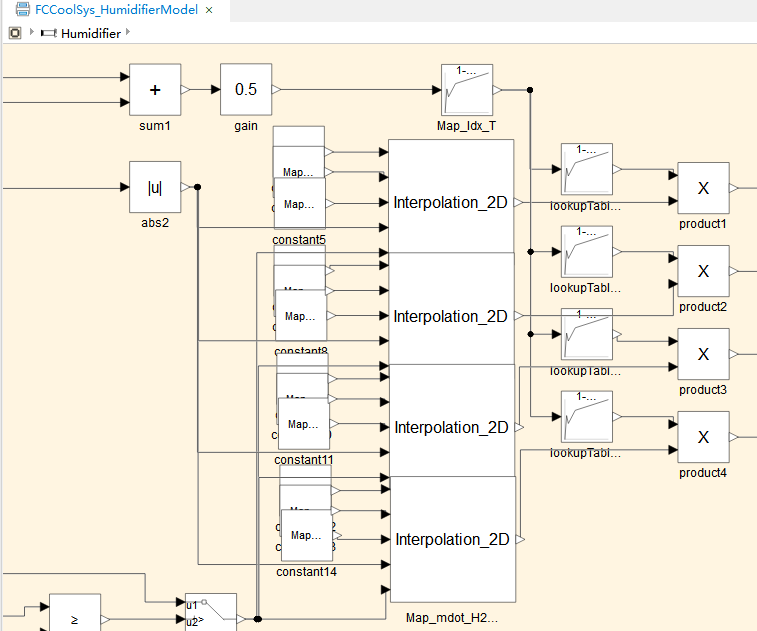Select the product4 multiply block
This screenshot has height=631, width=757.
click(703, 437)
